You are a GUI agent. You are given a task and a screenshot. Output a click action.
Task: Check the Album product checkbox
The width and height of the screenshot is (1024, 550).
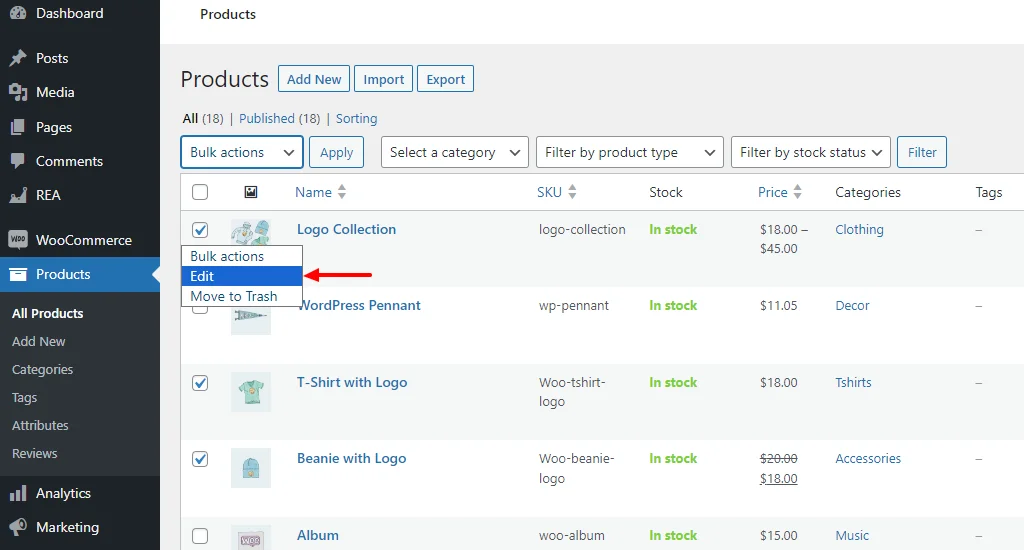click(x=200, y=536)
